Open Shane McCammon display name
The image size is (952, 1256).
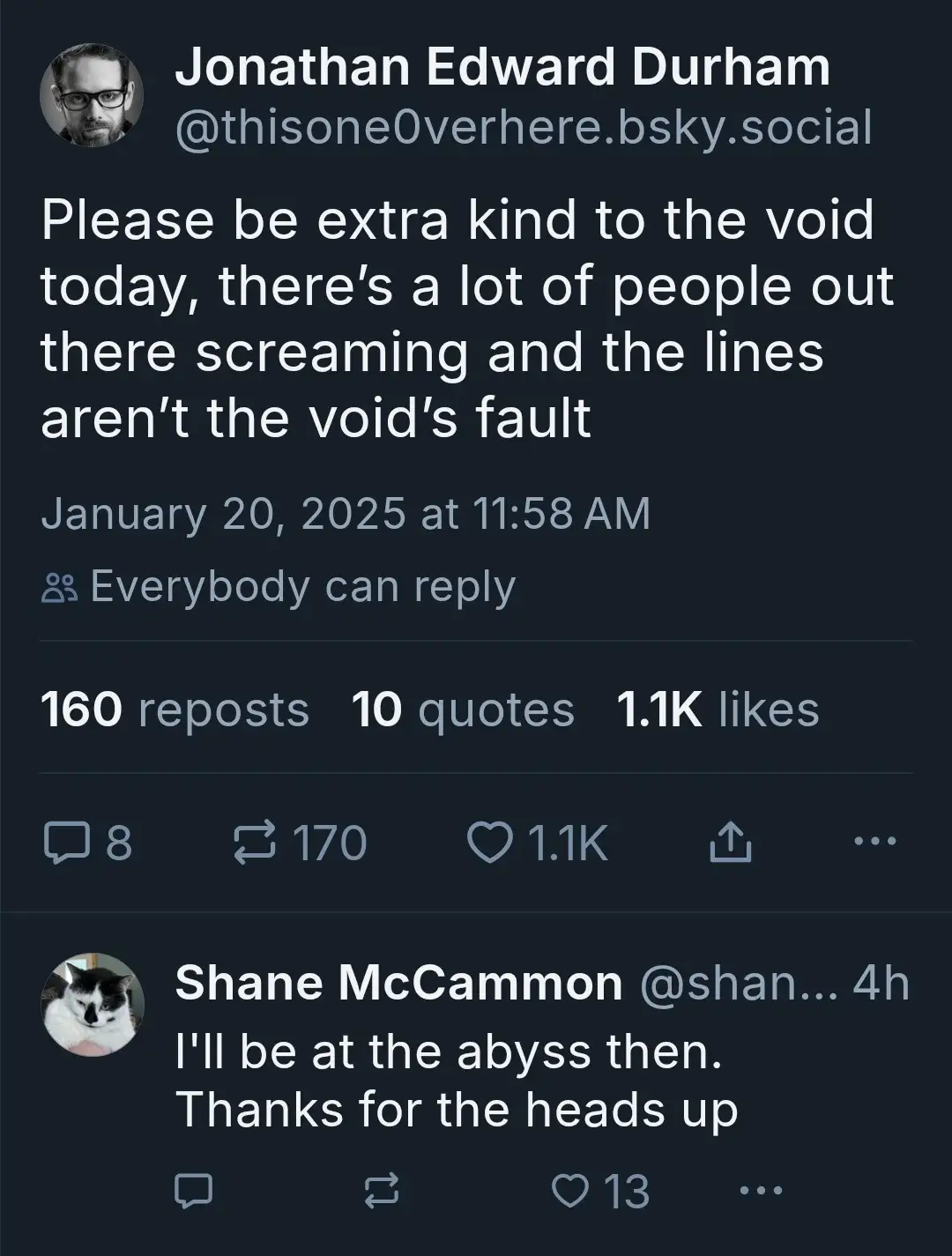coord(398,982)
